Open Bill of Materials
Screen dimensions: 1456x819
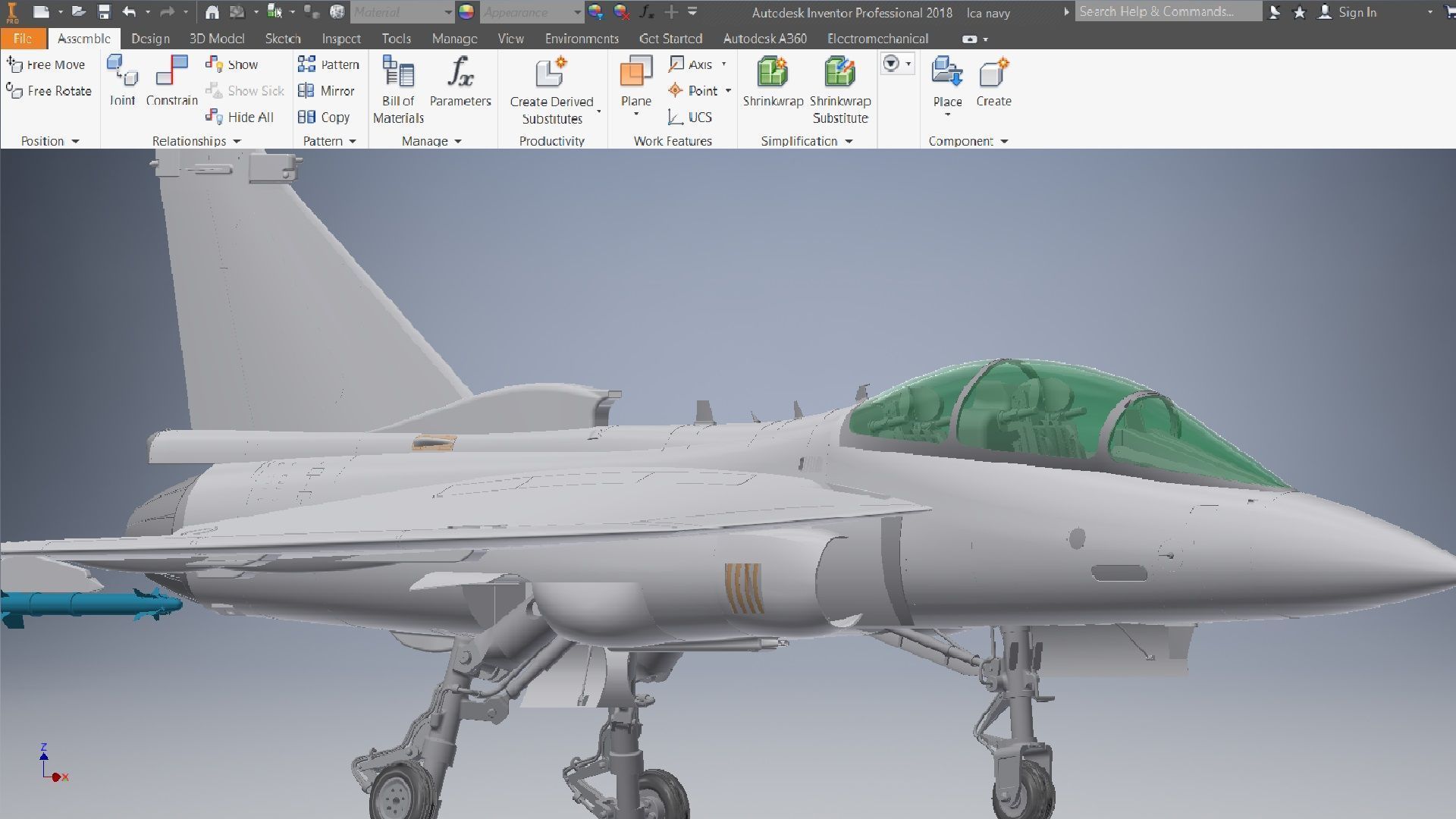tap(398, 89)
